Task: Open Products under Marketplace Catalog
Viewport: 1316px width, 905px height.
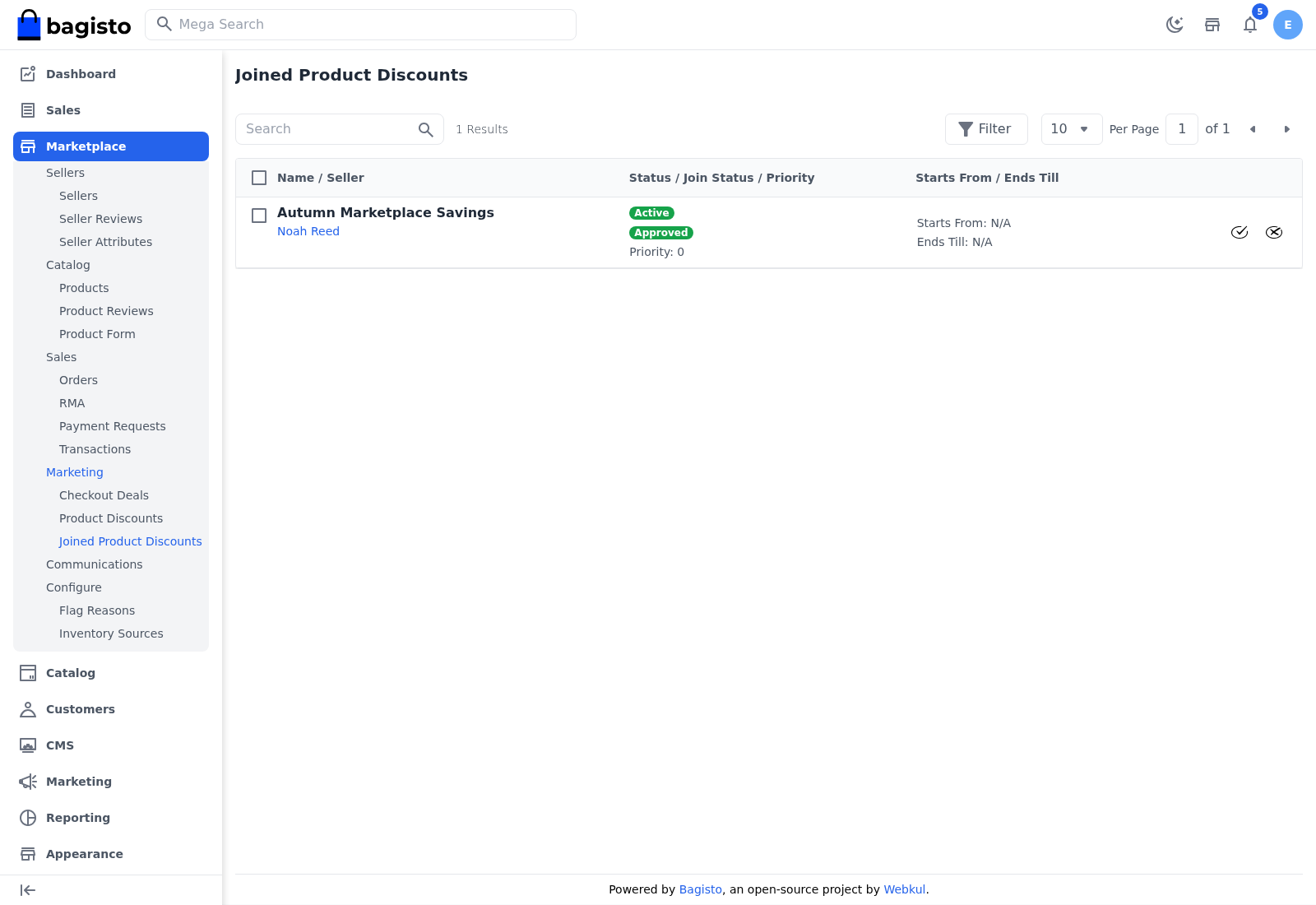Action: 84,288
